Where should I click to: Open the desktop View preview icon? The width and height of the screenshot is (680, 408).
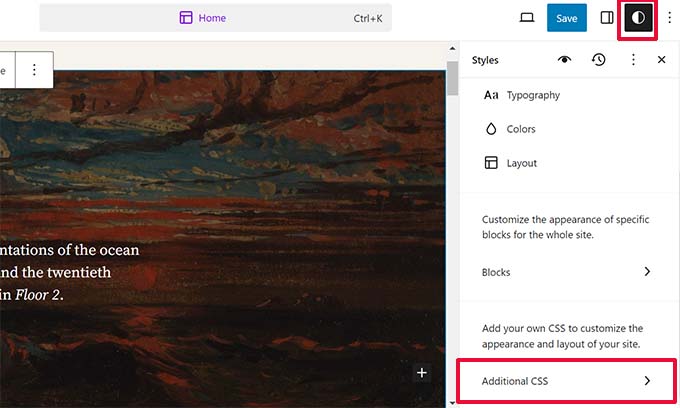(527, 18)
